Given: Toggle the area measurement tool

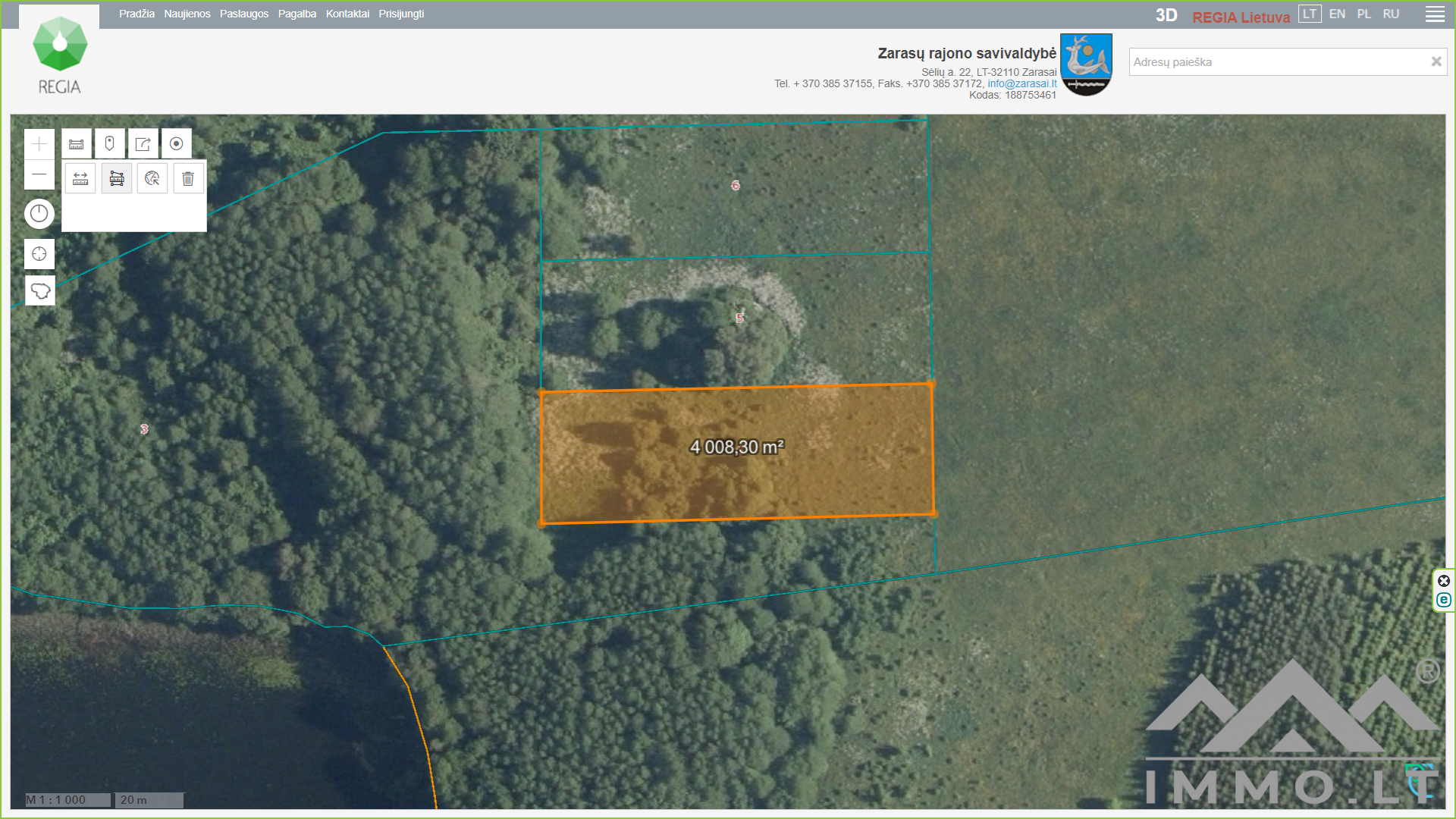Looking at the screenshot, I should 117,179.
